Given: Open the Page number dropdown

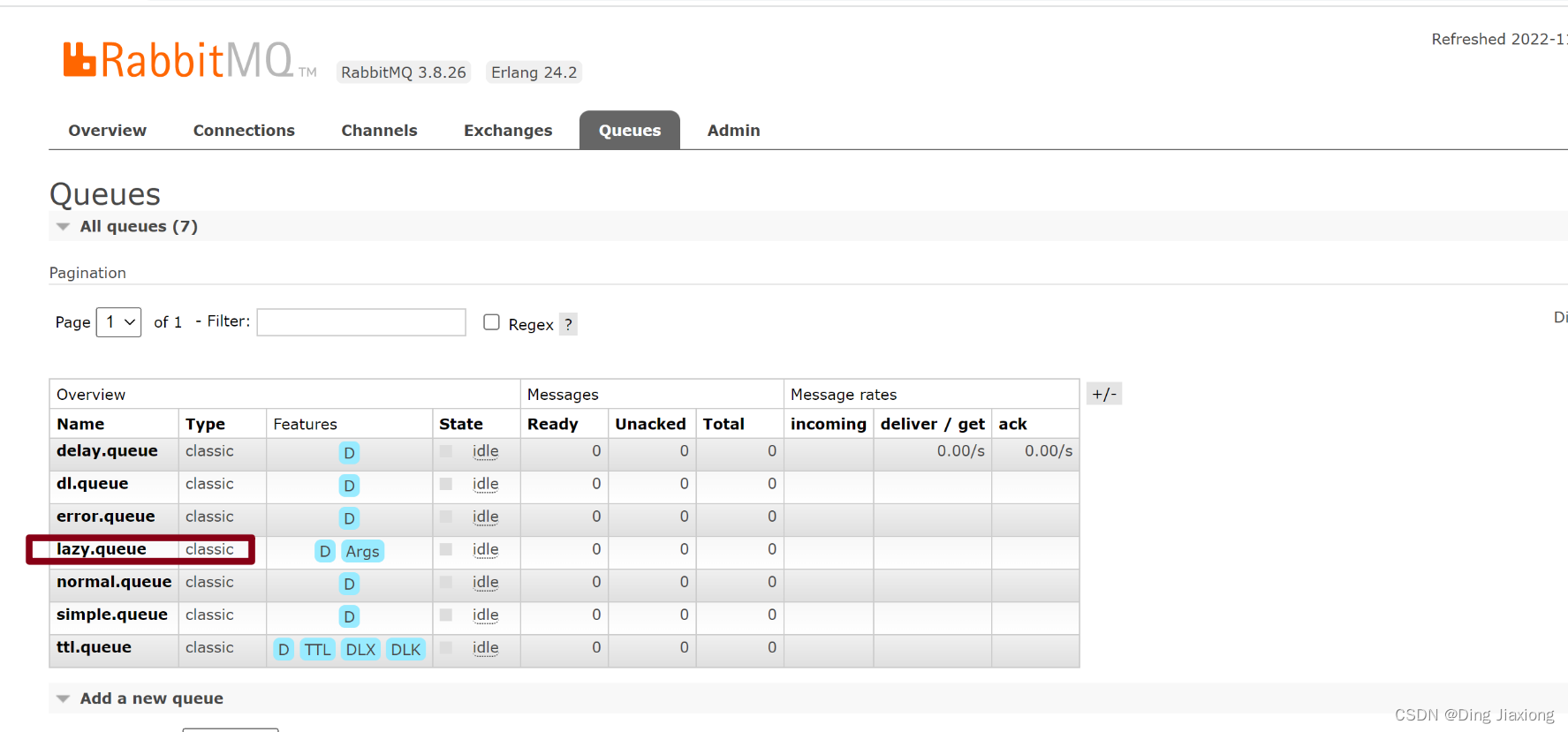Looking at the screenshot, I should click(x=118, y=322).
